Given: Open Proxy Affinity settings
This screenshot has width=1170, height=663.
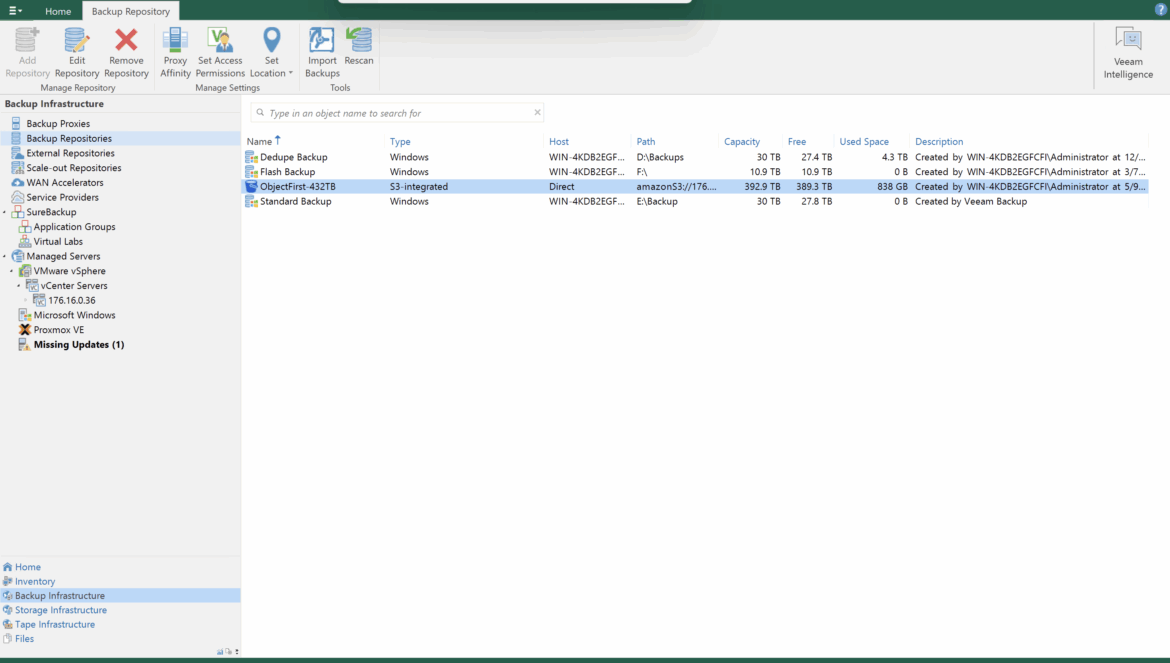Looking at the screenshot, I should pos(175,52).
